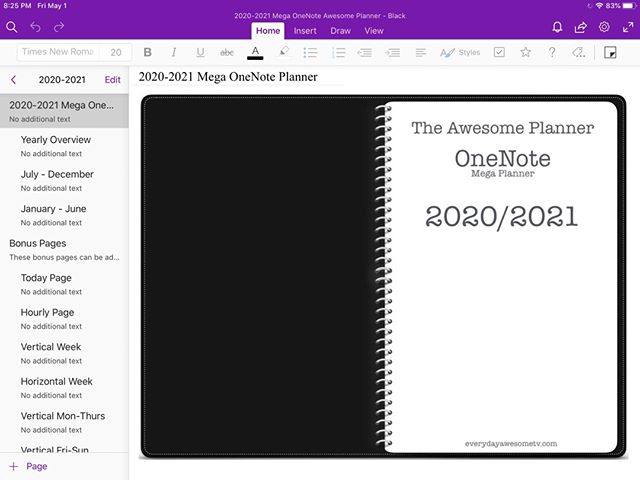The image size is (640, 480).
Task: Insert a numbered list
Action: point(338,52)
